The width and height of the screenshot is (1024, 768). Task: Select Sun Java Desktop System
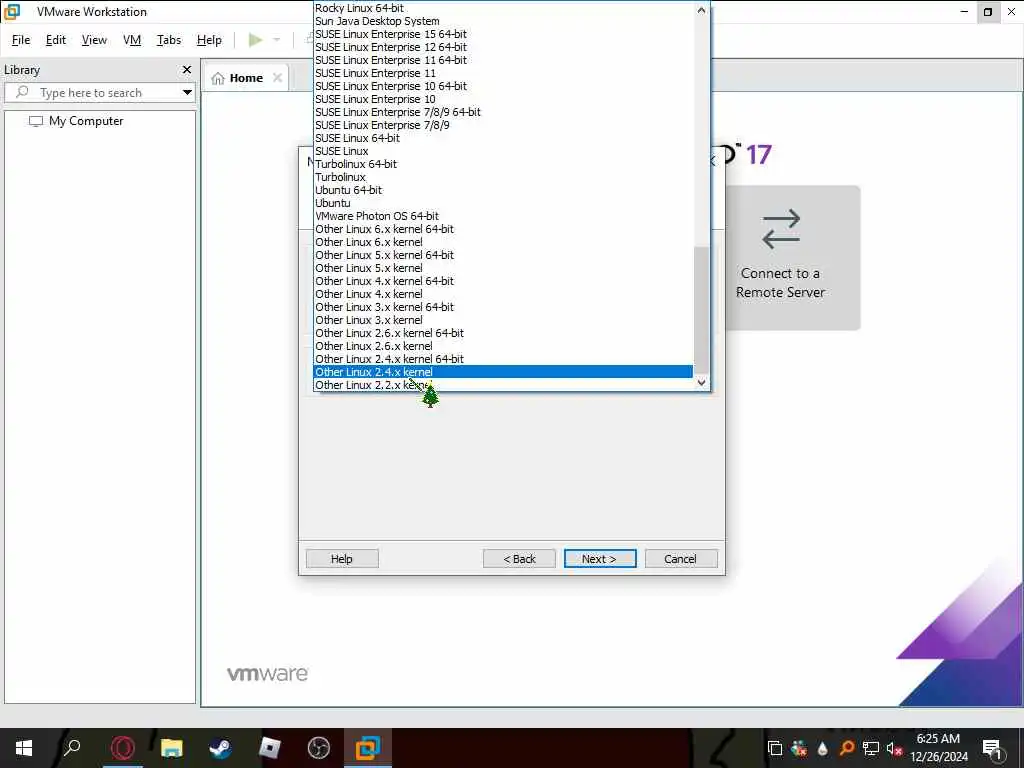[x=503, y=21]
